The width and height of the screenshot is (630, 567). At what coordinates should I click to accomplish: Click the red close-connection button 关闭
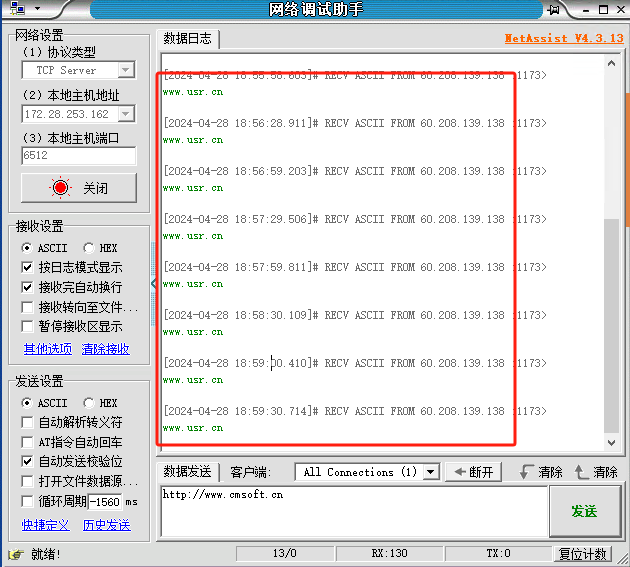(x=79, y=188)
